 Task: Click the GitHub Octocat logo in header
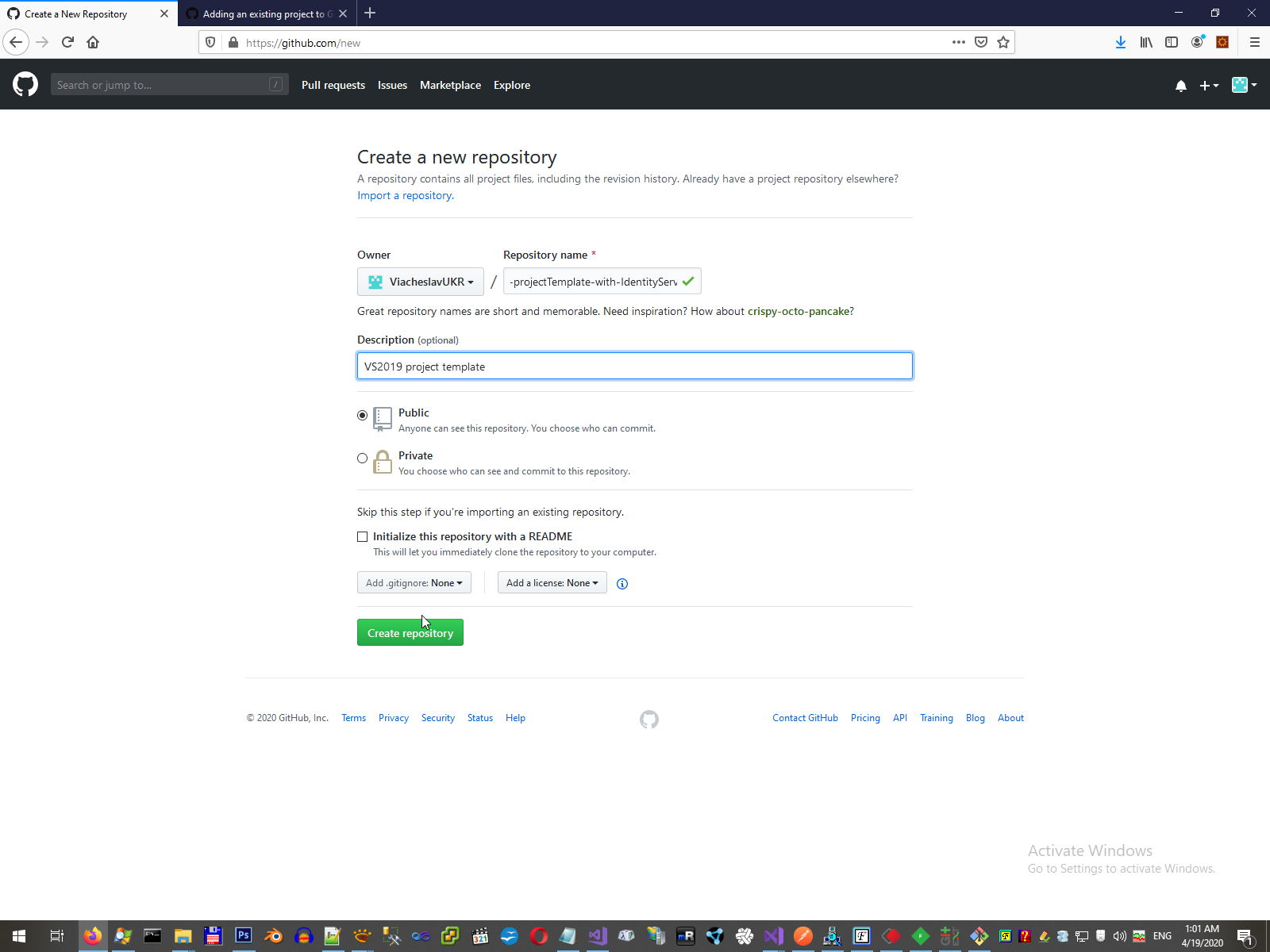click(x=25, y=84)
